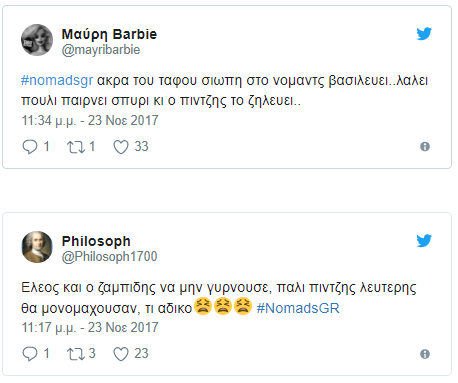Image resolution: width=458 pixels, height=383 pixels.
Task: Open Μαύρη Barbie profile avatar
Action: [37, 40]
